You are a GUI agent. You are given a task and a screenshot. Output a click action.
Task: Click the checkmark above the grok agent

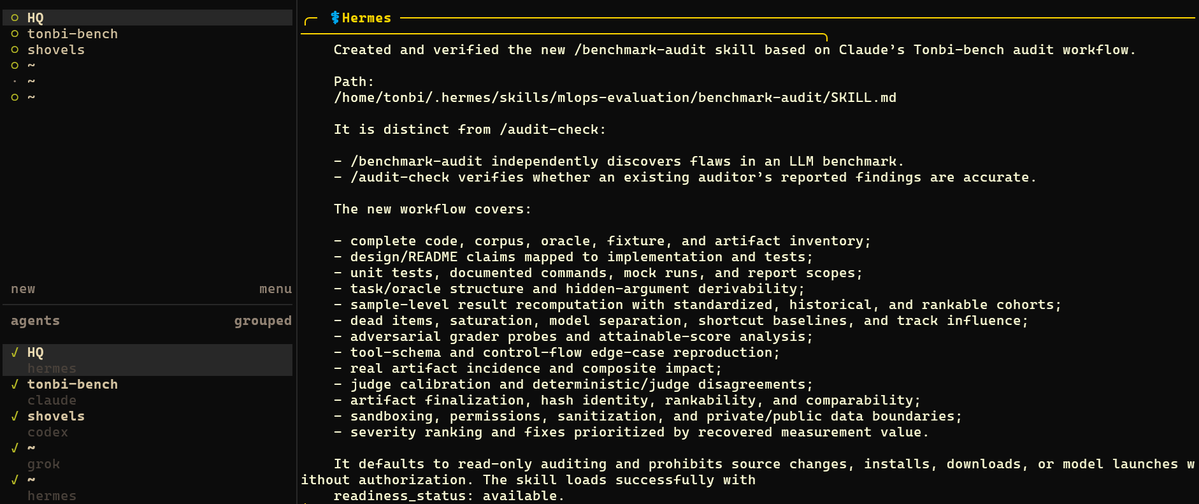coord(15,448)
